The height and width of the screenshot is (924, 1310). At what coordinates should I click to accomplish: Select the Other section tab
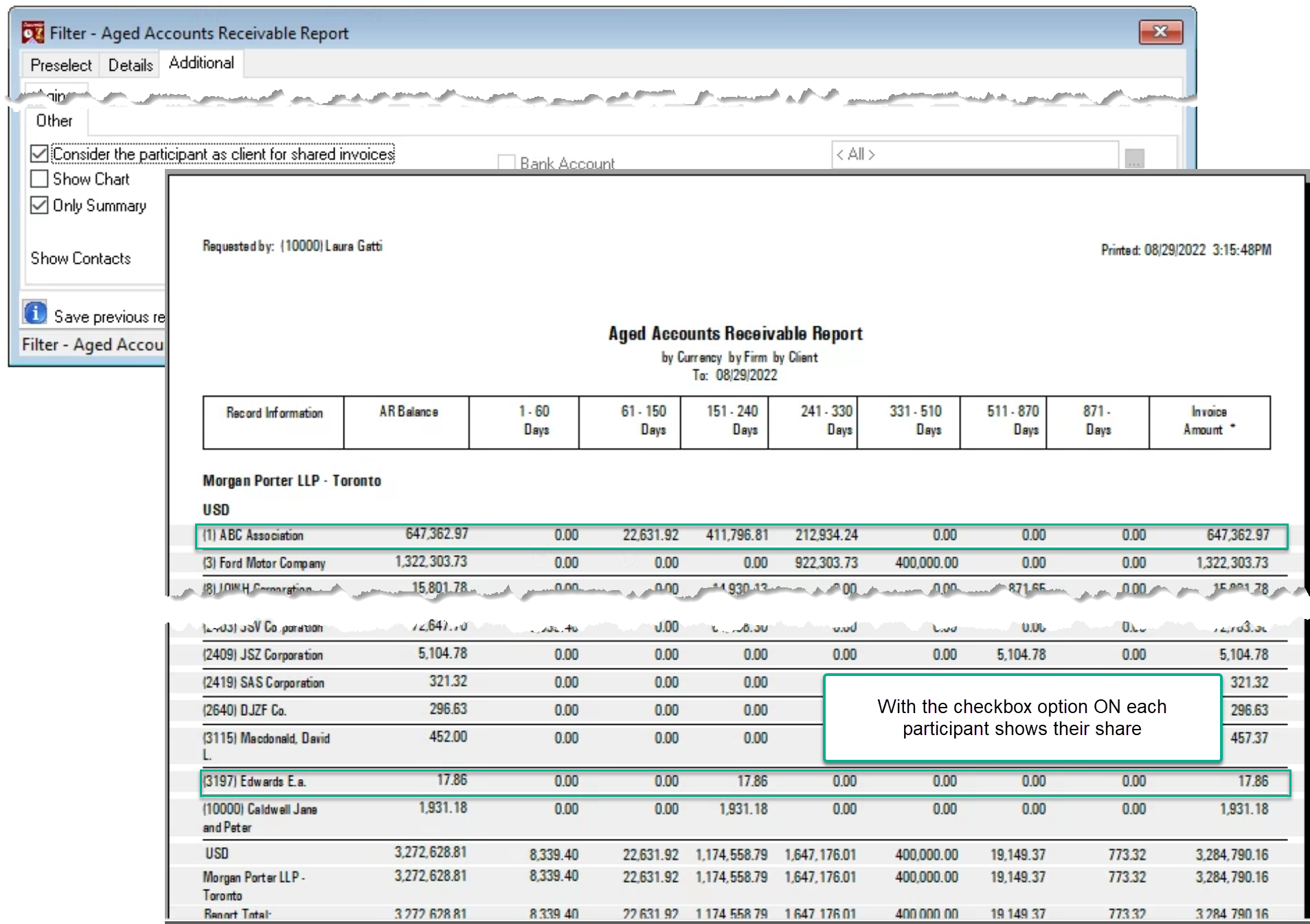[x=54, y=121]
